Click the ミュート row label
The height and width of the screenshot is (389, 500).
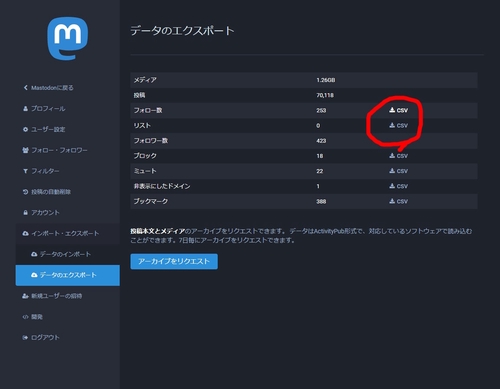click(x=145, y=171)
